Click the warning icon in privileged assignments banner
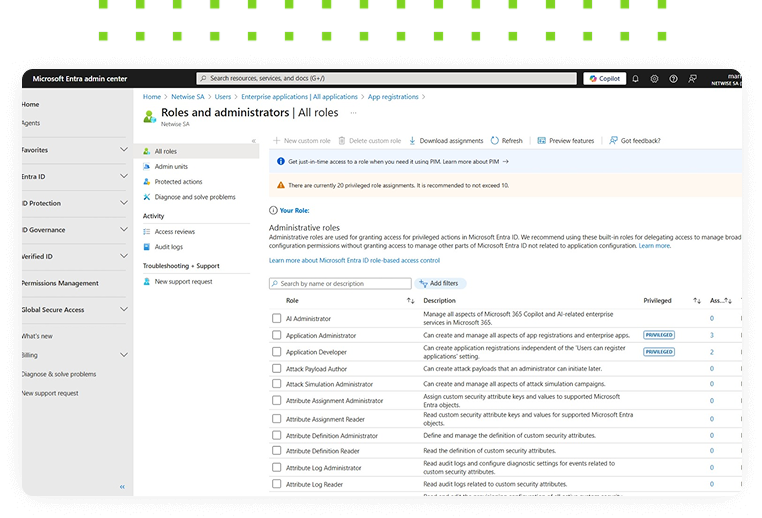 (280, 185)
